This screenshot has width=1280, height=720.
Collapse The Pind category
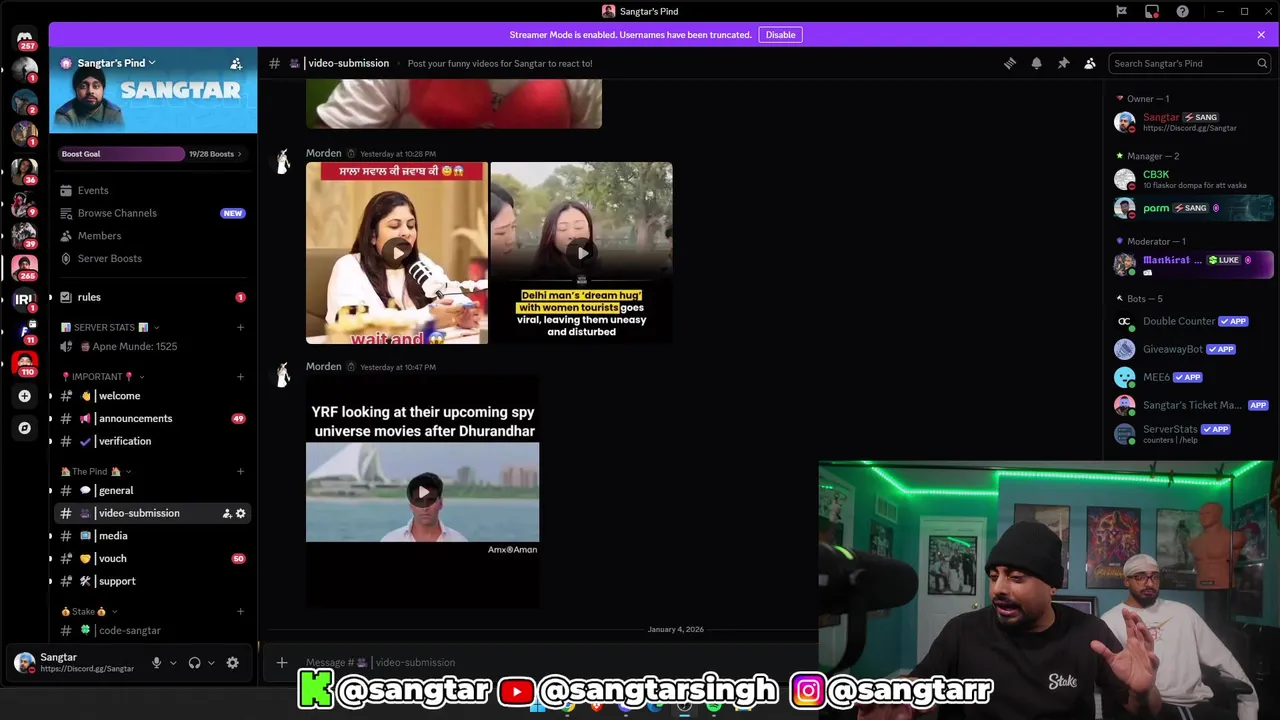pyautogui.click(x=96, y=471)
